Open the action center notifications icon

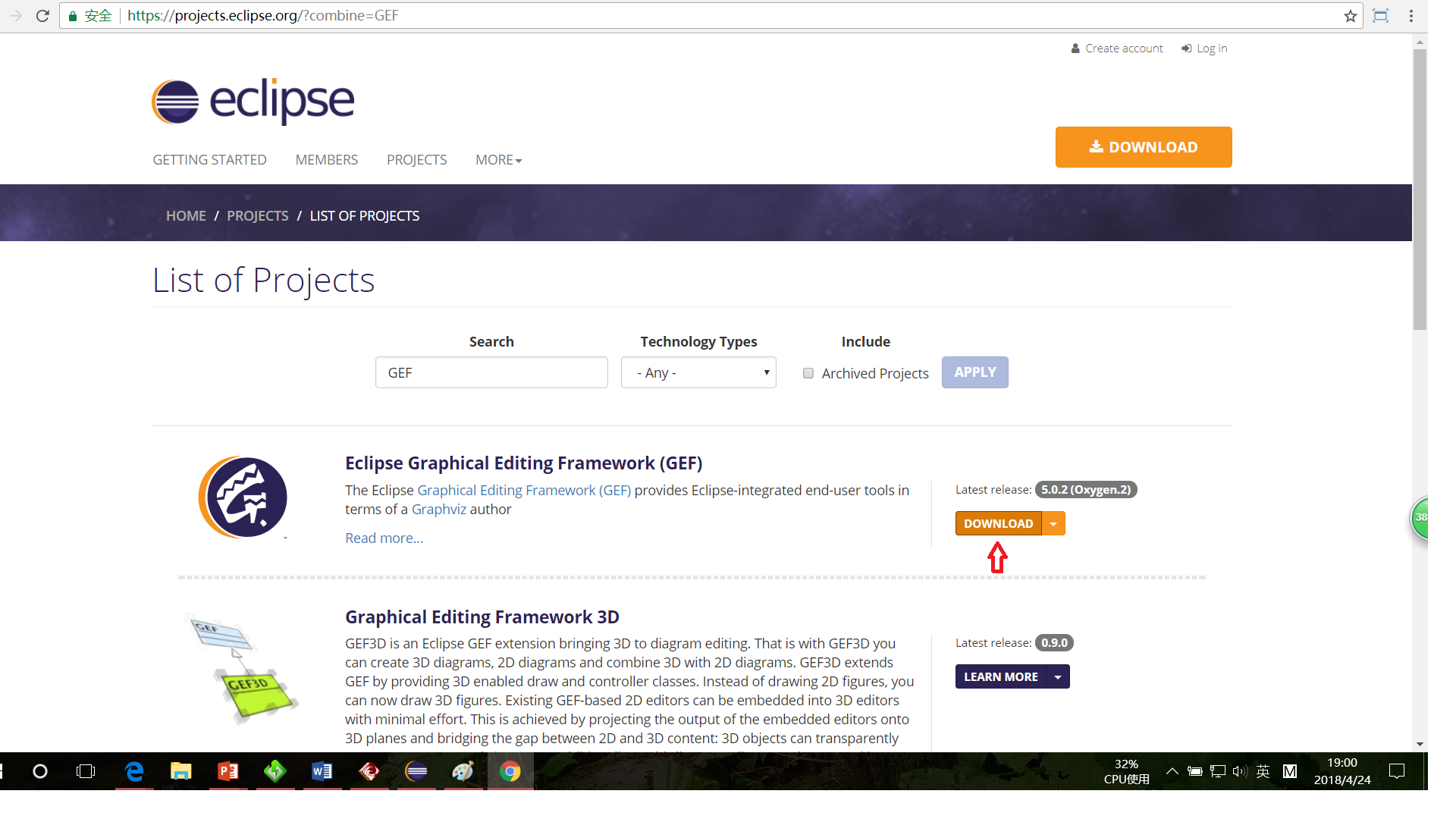coord(1397,771)
